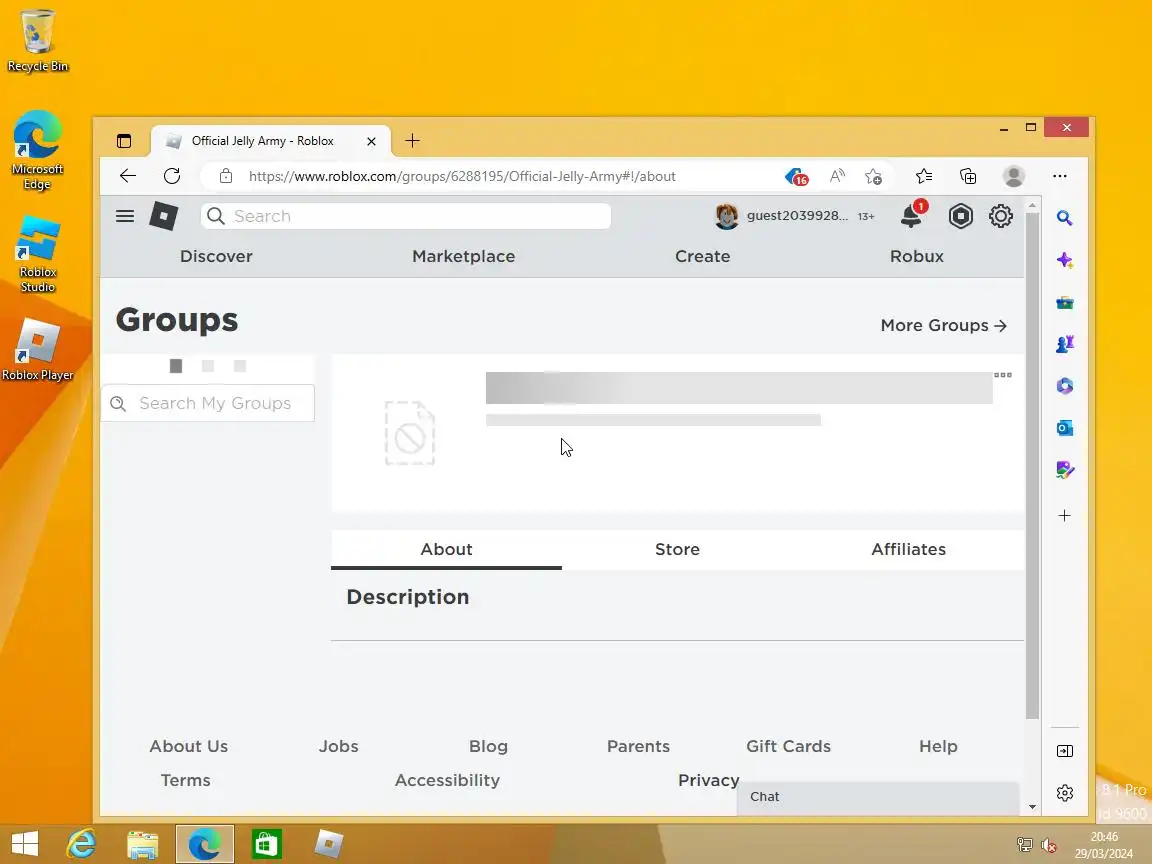This screenshot has height=864, width=1152.
Task: Switch to the About tab
Action: (x=446, y=550)
